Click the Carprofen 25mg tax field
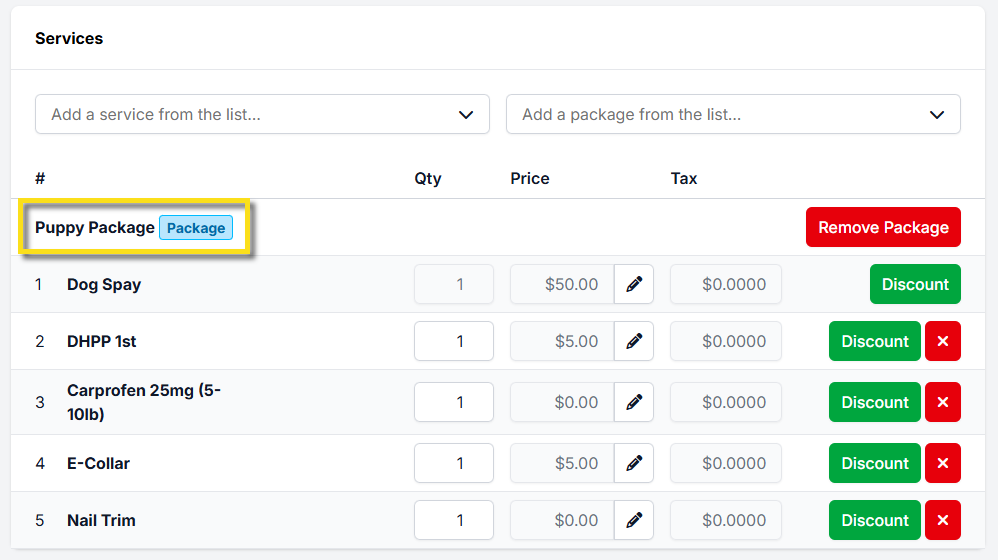Screen dimensions: 998x560 tap(726, 402)
